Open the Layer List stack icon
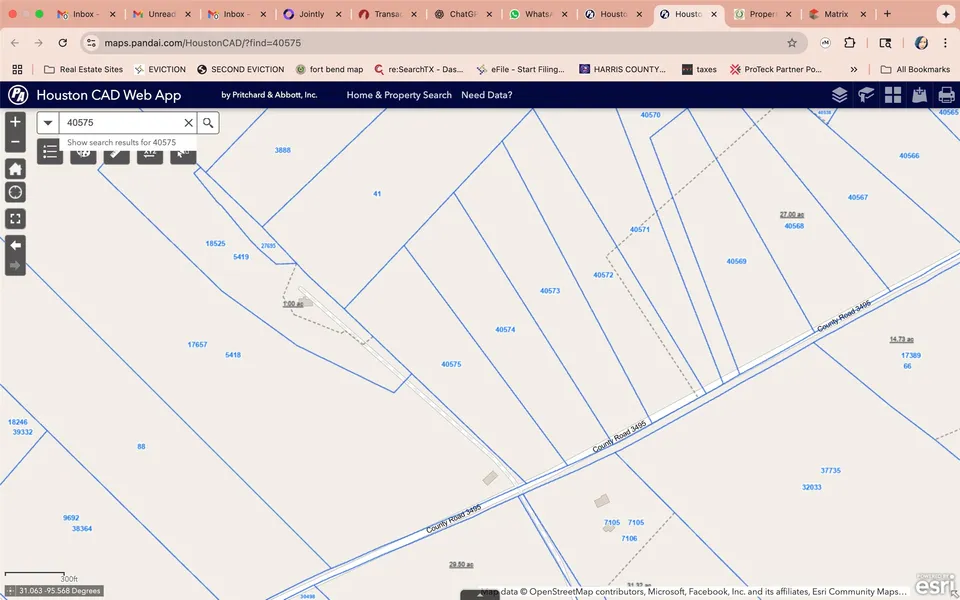Screen dimensions: 960x600 tap(839, 95)
